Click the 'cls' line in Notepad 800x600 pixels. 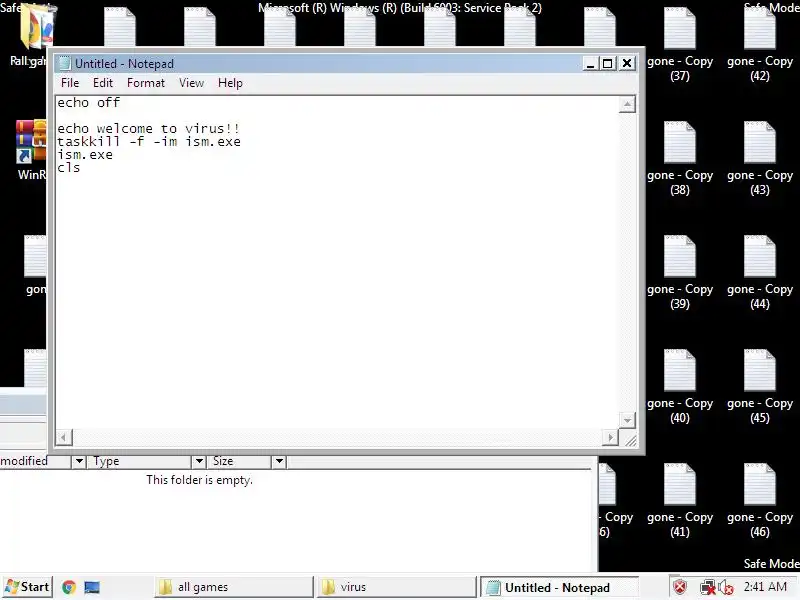coord(69,167)
